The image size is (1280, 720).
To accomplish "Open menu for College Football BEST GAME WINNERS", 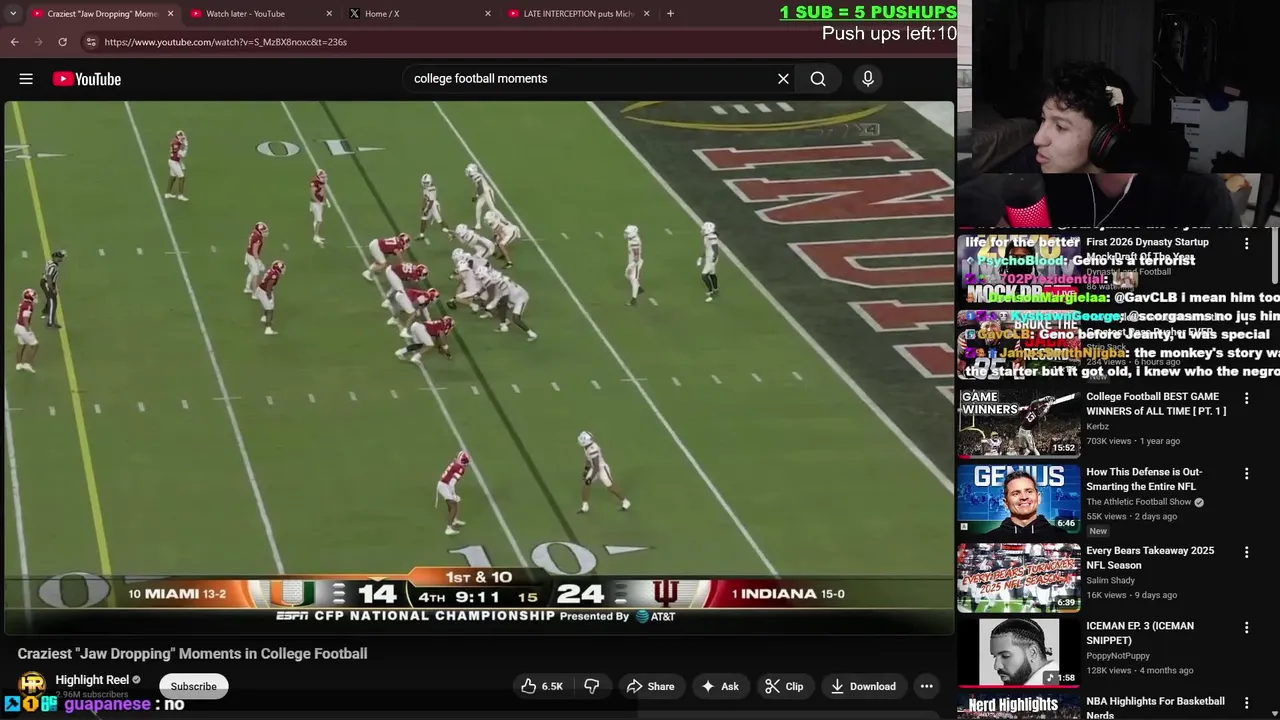I will 1246,398.
